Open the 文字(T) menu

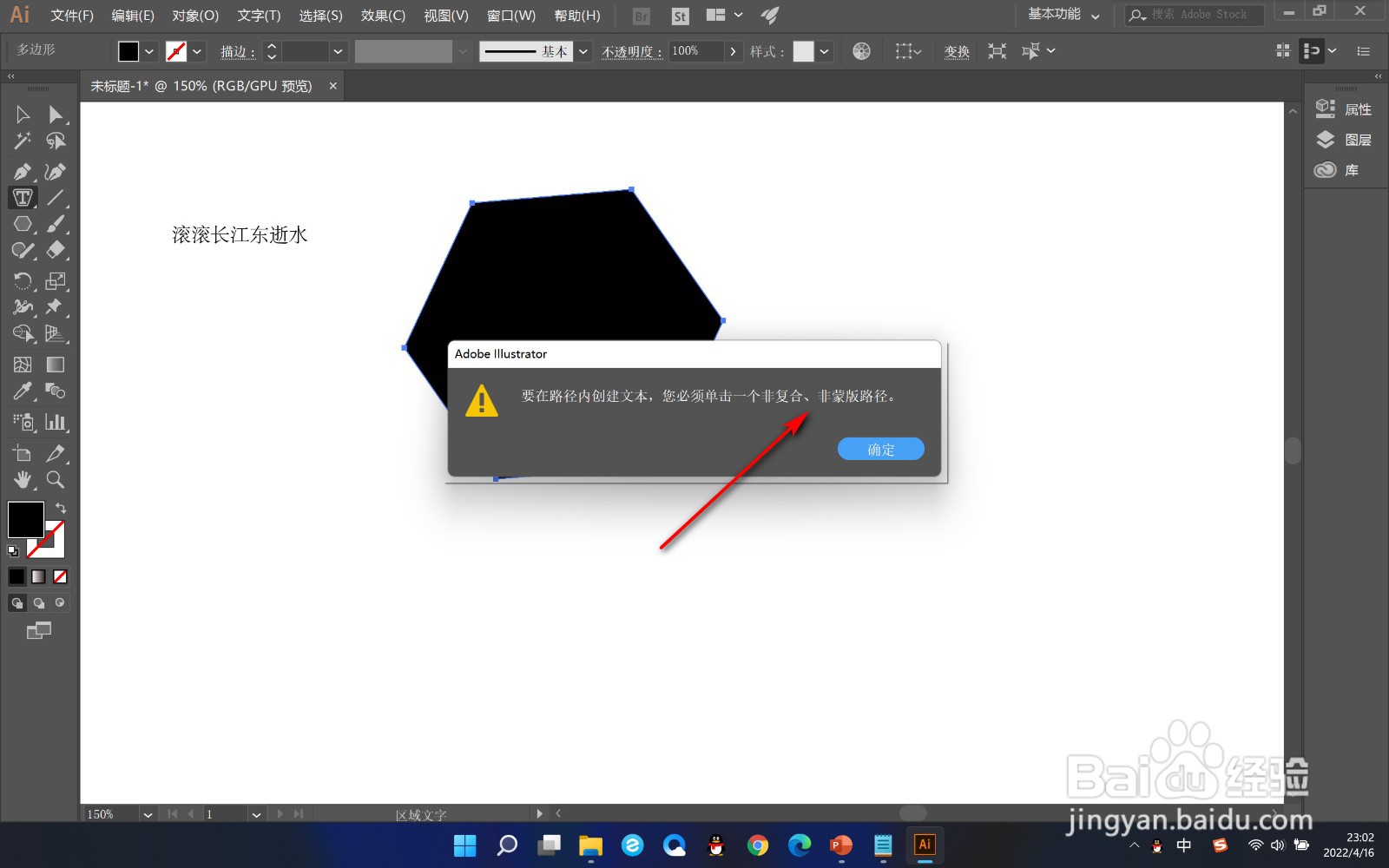pos(259,16)
